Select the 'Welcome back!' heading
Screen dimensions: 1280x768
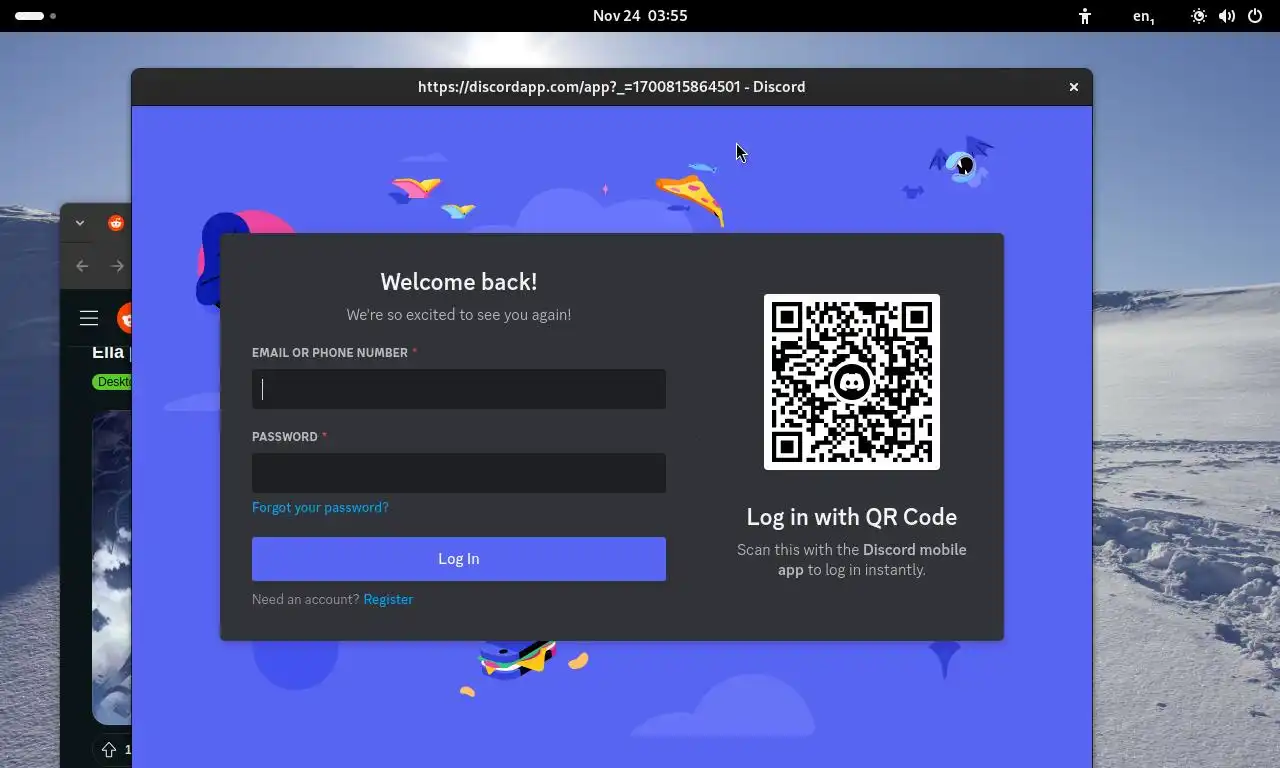(x=459, y=282)
